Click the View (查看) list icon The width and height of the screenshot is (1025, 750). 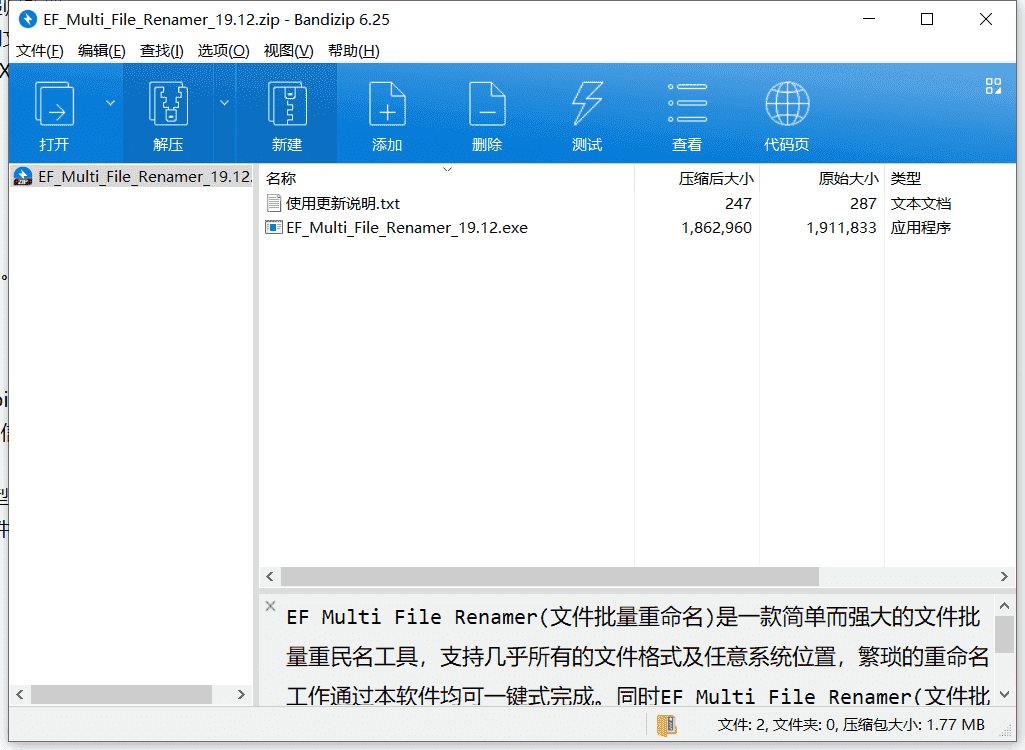click(x=687, y=103)
